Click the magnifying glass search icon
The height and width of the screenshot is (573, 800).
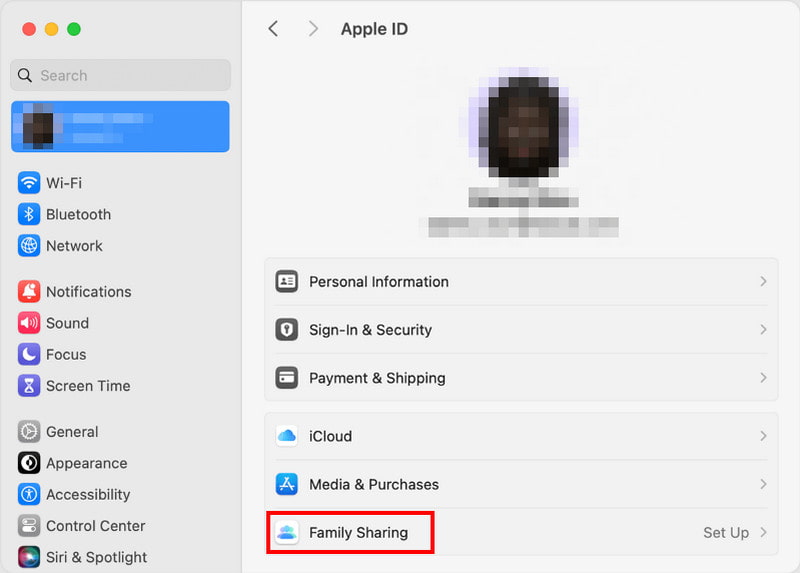pos(24,76)
